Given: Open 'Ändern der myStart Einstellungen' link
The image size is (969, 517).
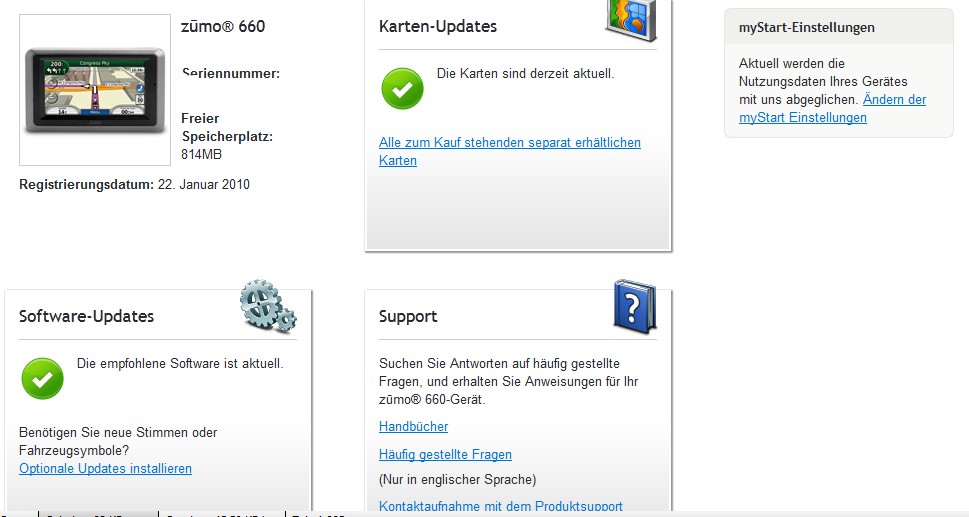Looking at the screenshot, I should pos(832,108).
